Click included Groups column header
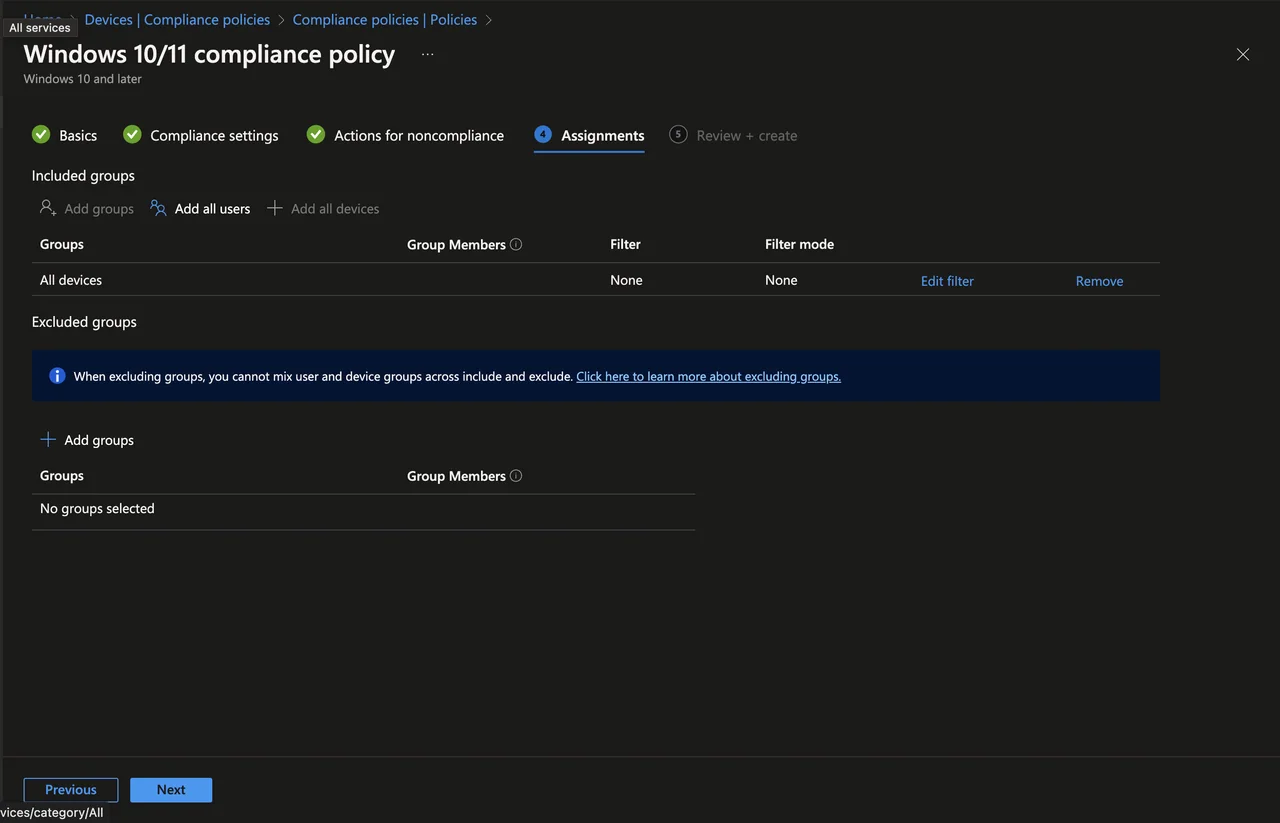Screen dimensions: 1280x823 click(62, 244)
